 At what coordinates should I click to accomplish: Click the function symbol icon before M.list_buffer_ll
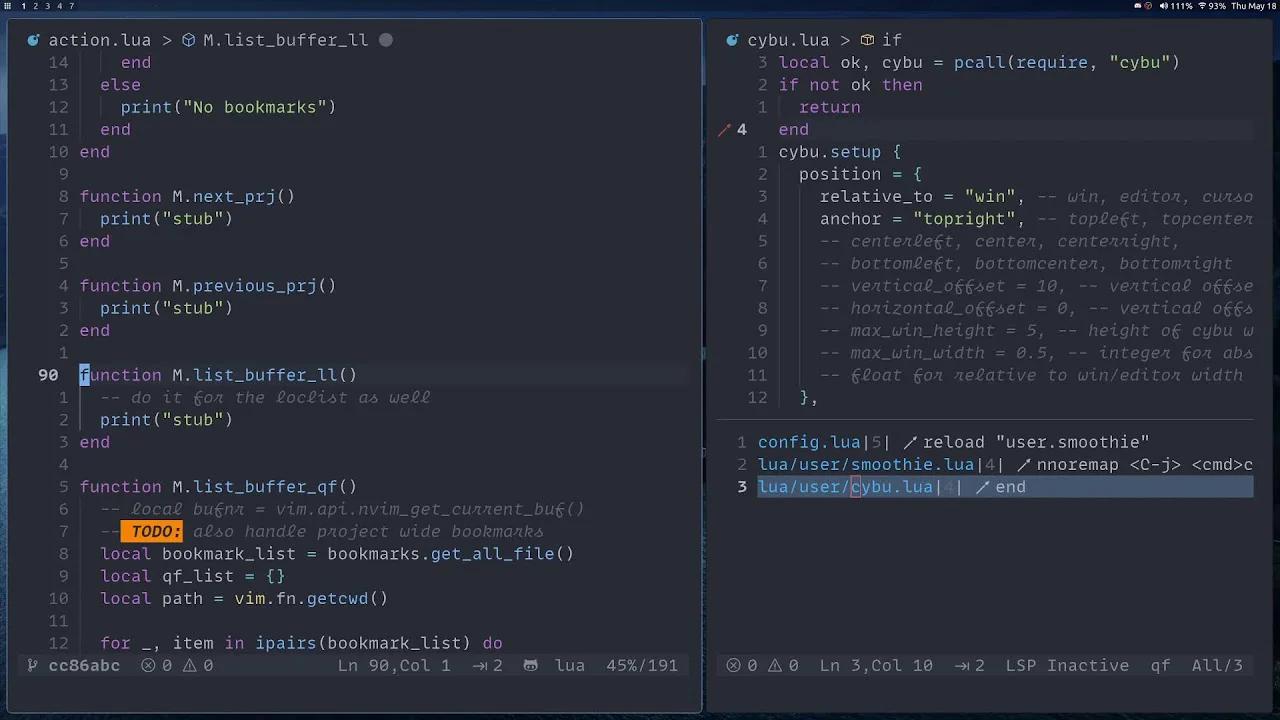click(188, 40)
